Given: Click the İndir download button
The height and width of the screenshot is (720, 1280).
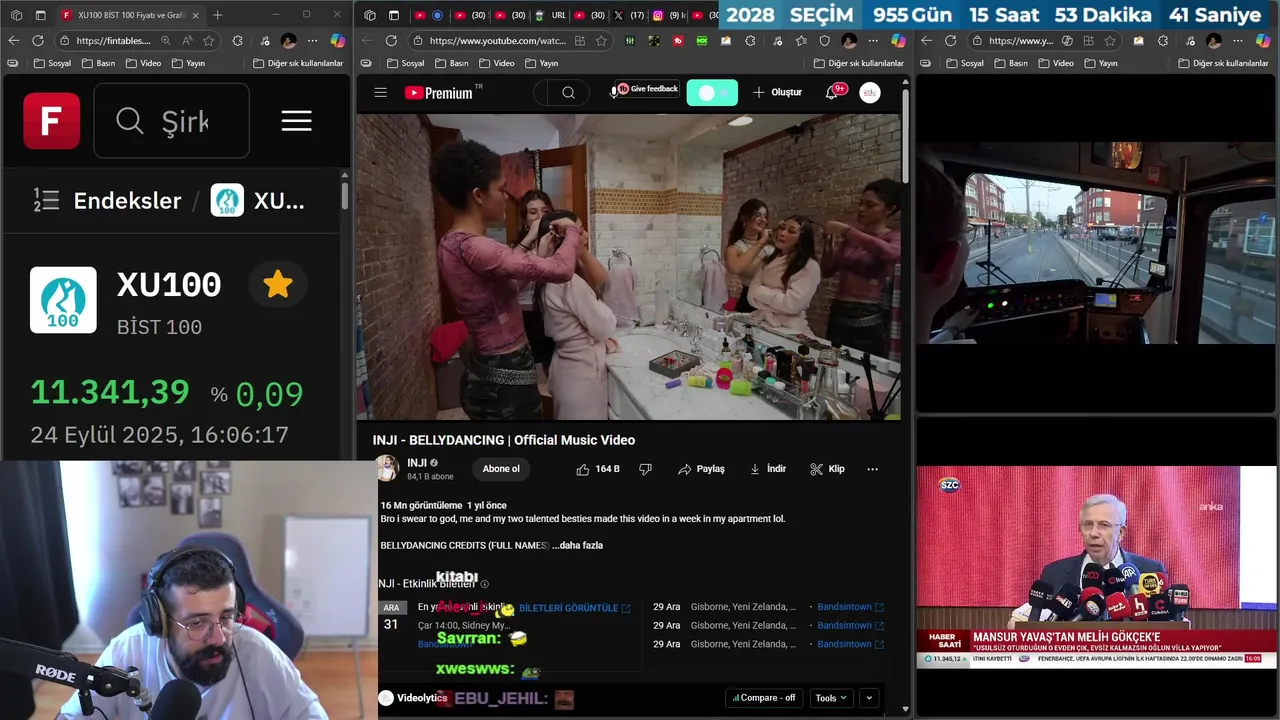Looking at the screenshot, I should (x=767, y=469).
